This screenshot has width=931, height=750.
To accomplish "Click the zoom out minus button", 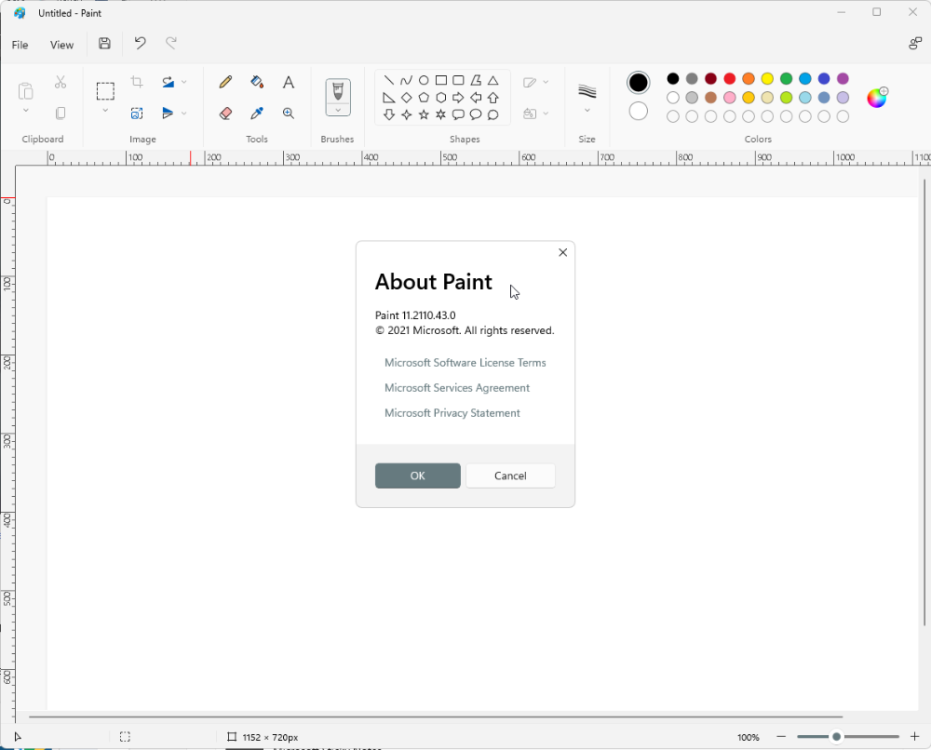I will (x=781, y=737).
